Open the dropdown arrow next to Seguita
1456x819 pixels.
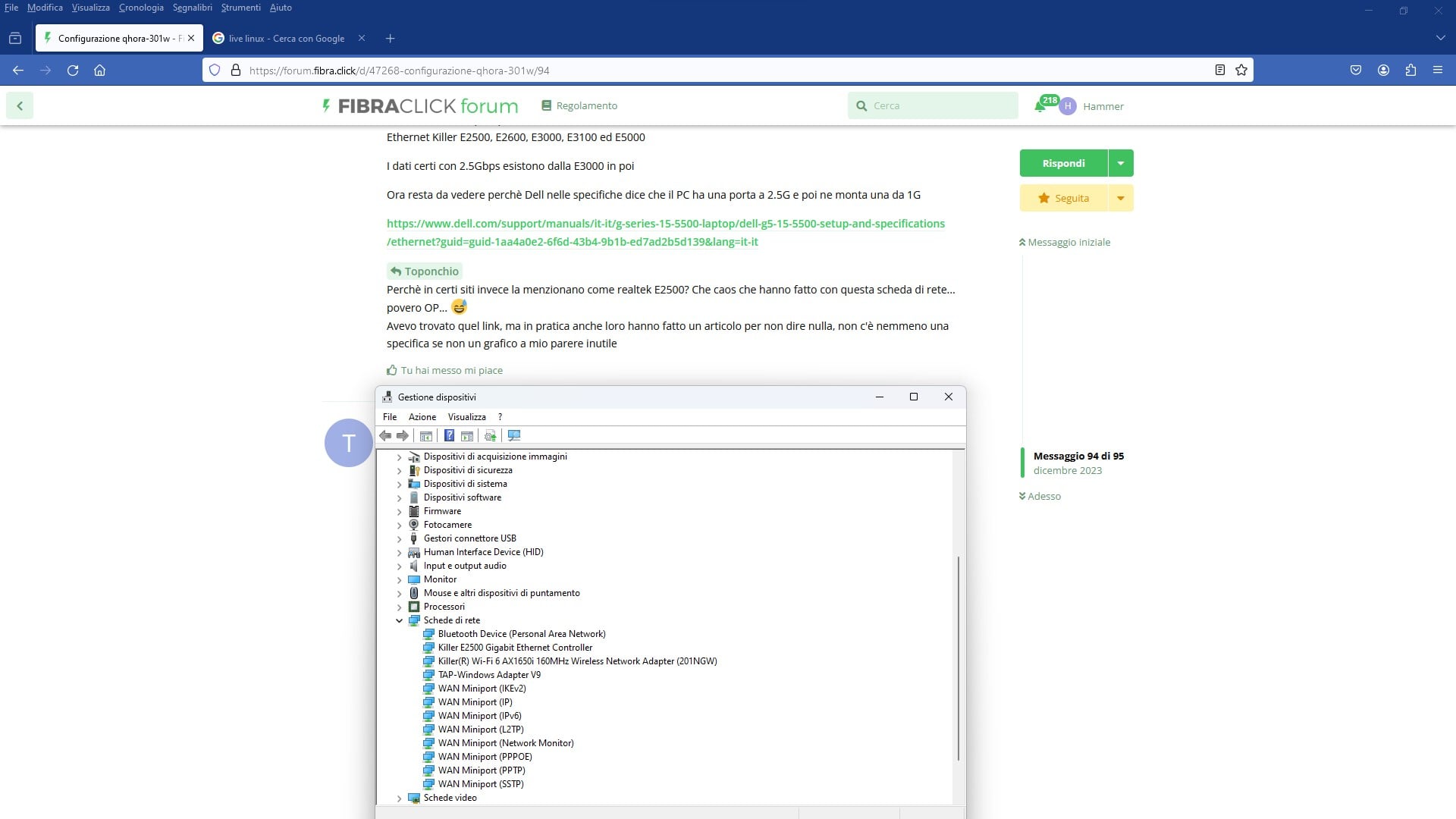1121,198
